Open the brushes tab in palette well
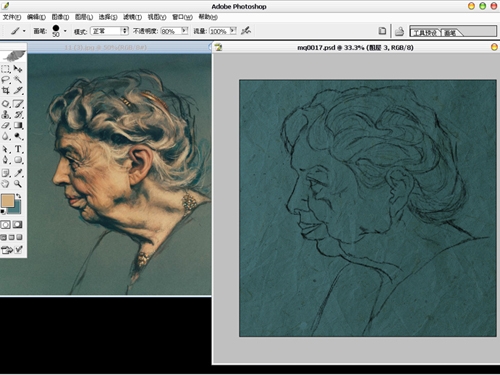 coord(451,33)
